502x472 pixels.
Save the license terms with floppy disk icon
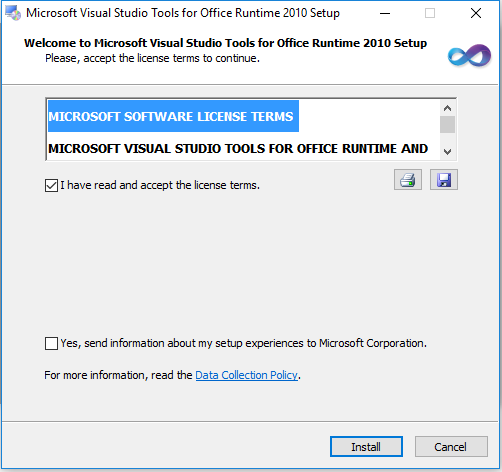tap(444, 180)
